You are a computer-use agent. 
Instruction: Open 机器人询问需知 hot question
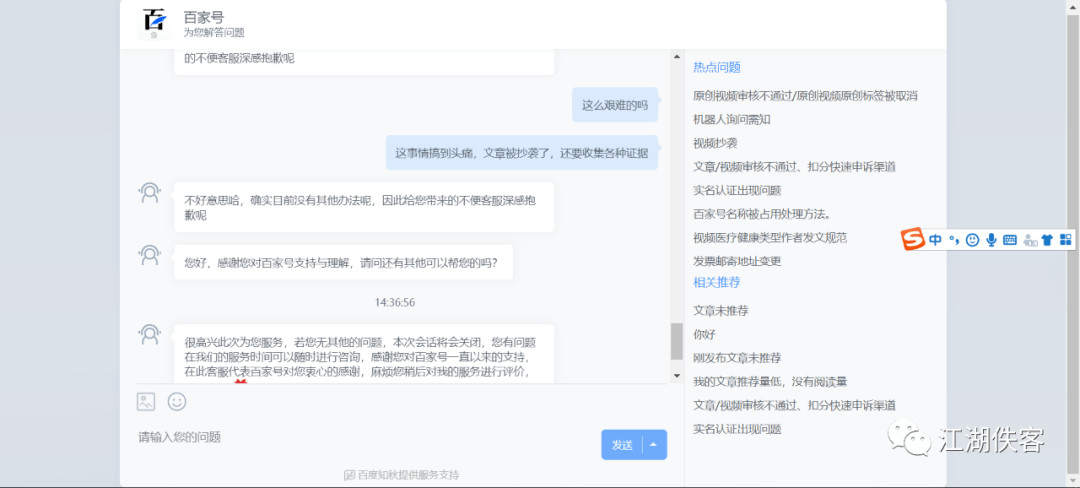tap(731, 119)
